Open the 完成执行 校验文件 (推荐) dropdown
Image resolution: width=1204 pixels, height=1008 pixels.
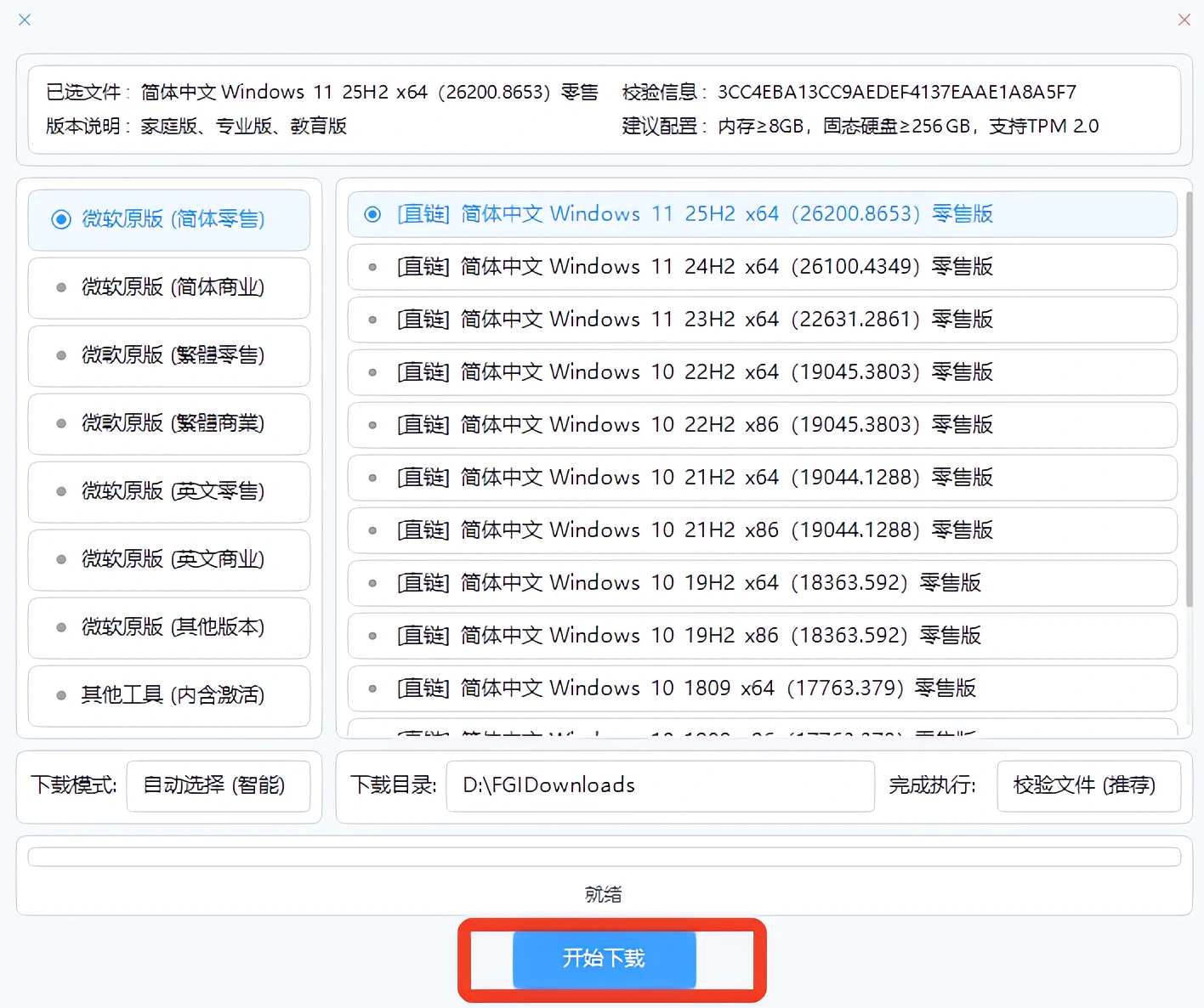pyautogui.click(x=1088, y=786)
